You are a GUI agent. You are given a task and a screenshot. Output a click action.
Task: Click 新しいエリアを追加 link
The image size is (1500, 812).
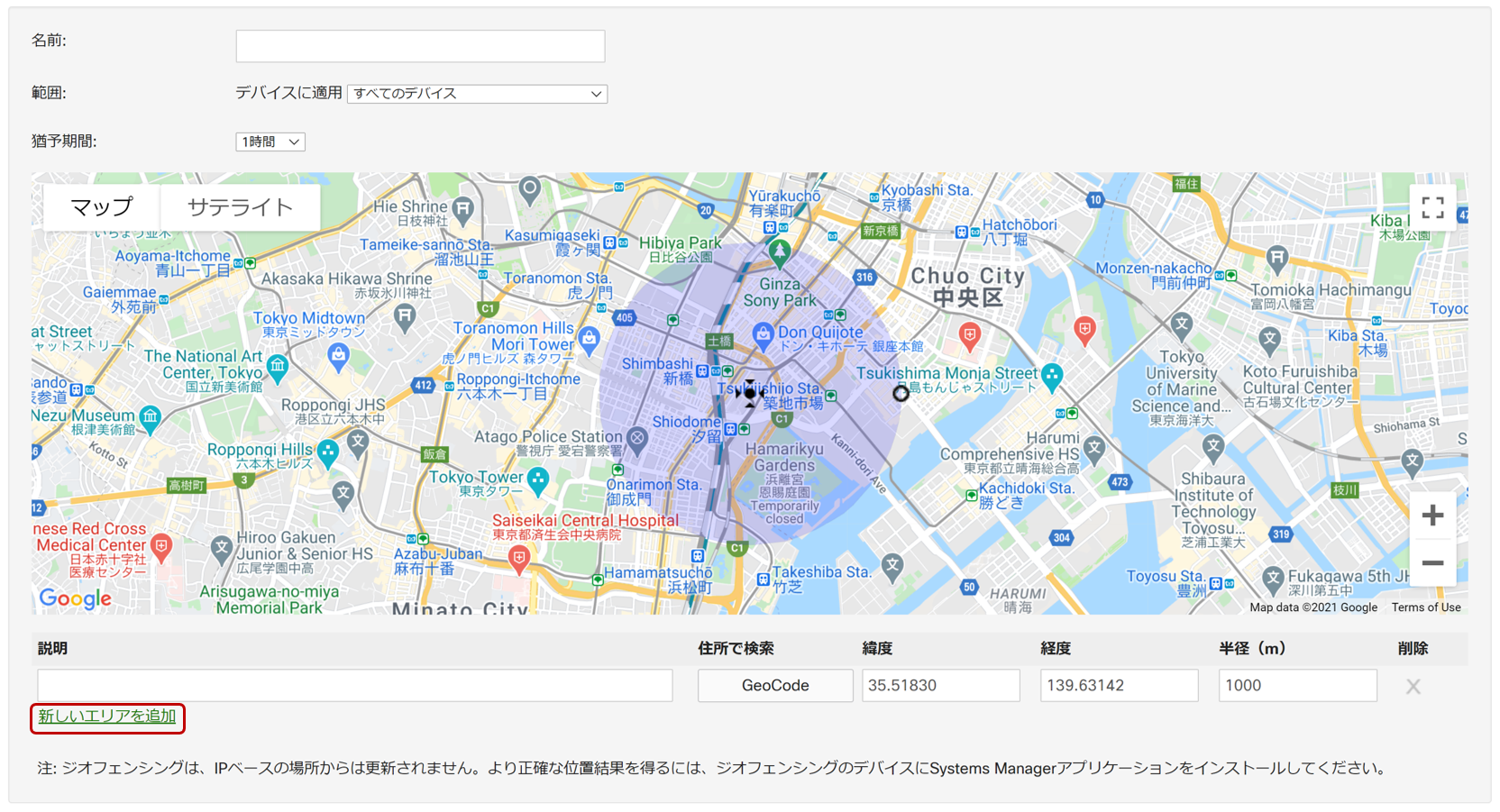(x=107, y=716)
